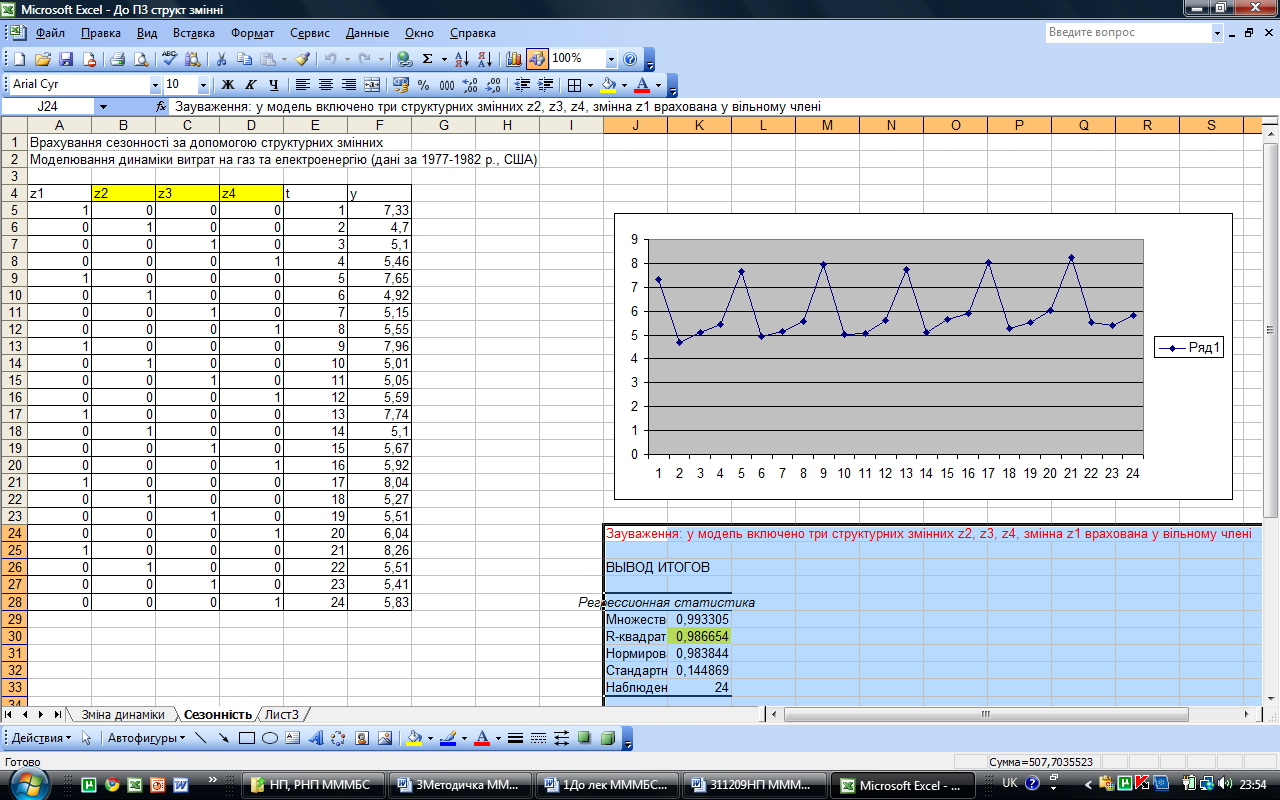
Task: Open the Borders dropdown arrow
Action: 591,85
